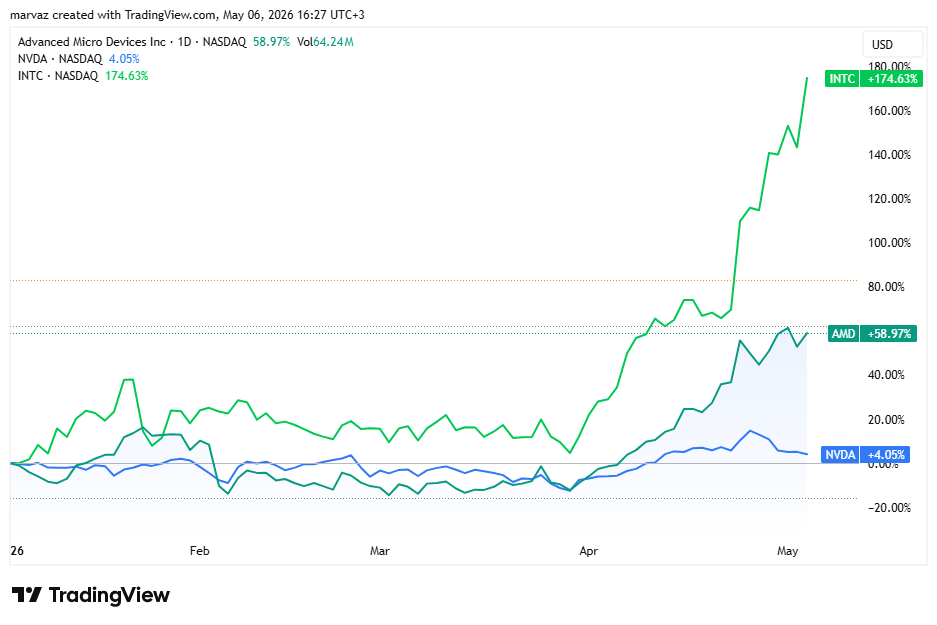The width and height of the screenshot is (937, 625).
Task: Click the TradingView wordmark text
Action: (x=109, y=595)
